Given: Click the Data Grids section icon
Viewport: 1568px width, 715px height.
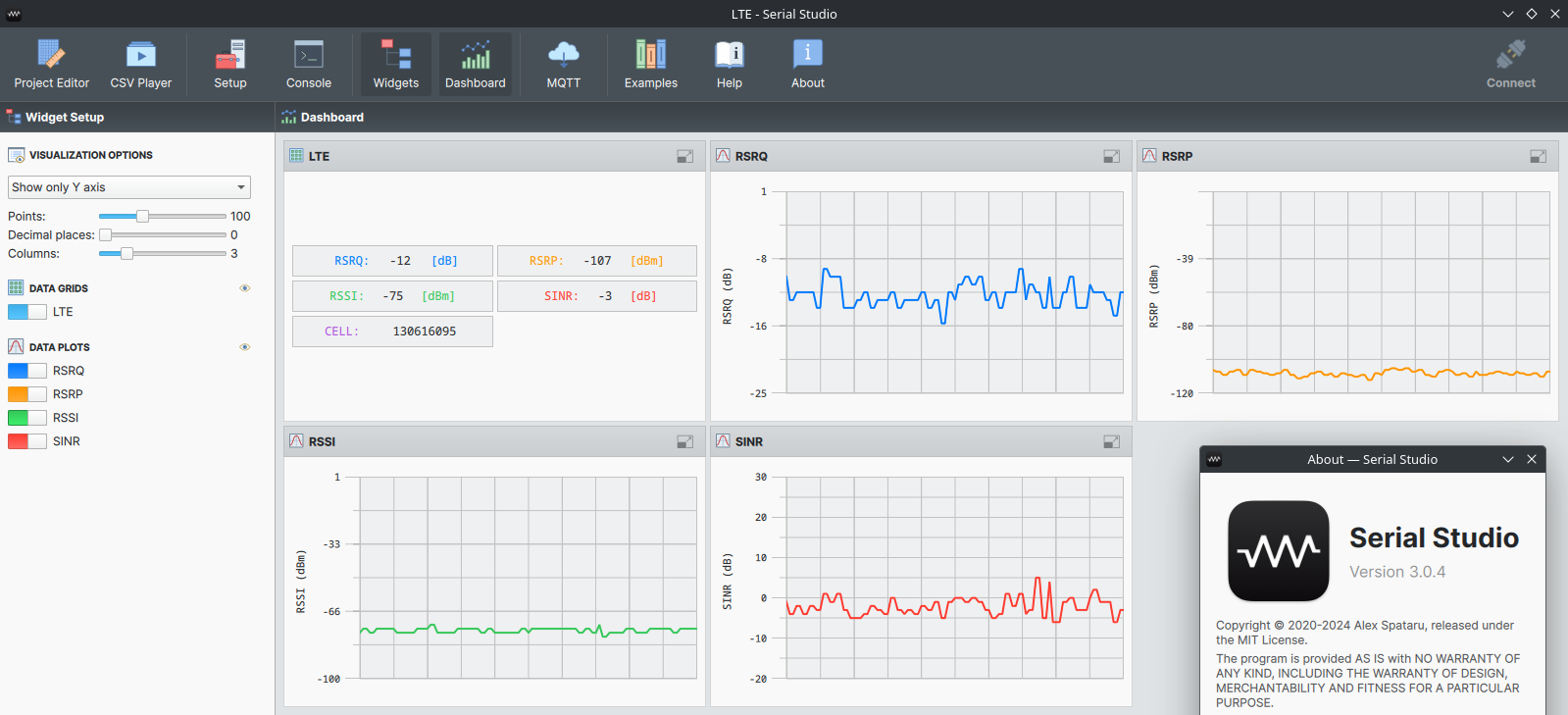Looking at the screenshot, I should pyautogui.click(x=16, y=287).
